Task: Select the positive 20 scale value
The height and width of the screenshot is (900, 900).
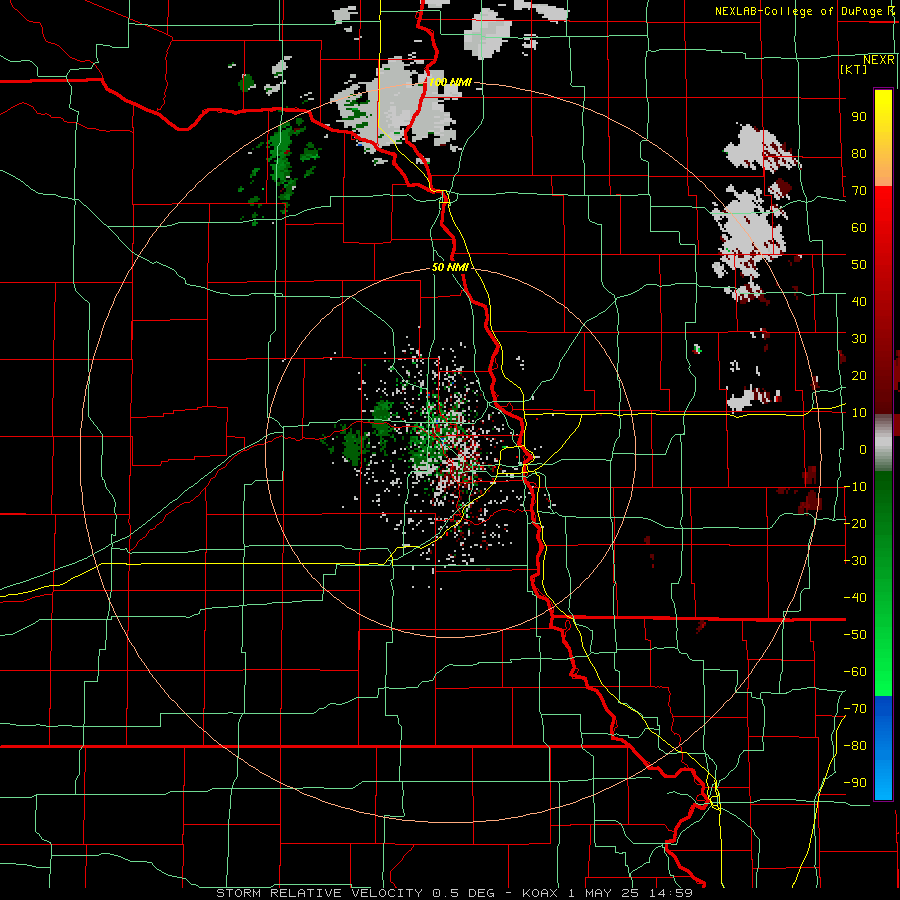Action: pyautogui.click(x=859, y=376)
